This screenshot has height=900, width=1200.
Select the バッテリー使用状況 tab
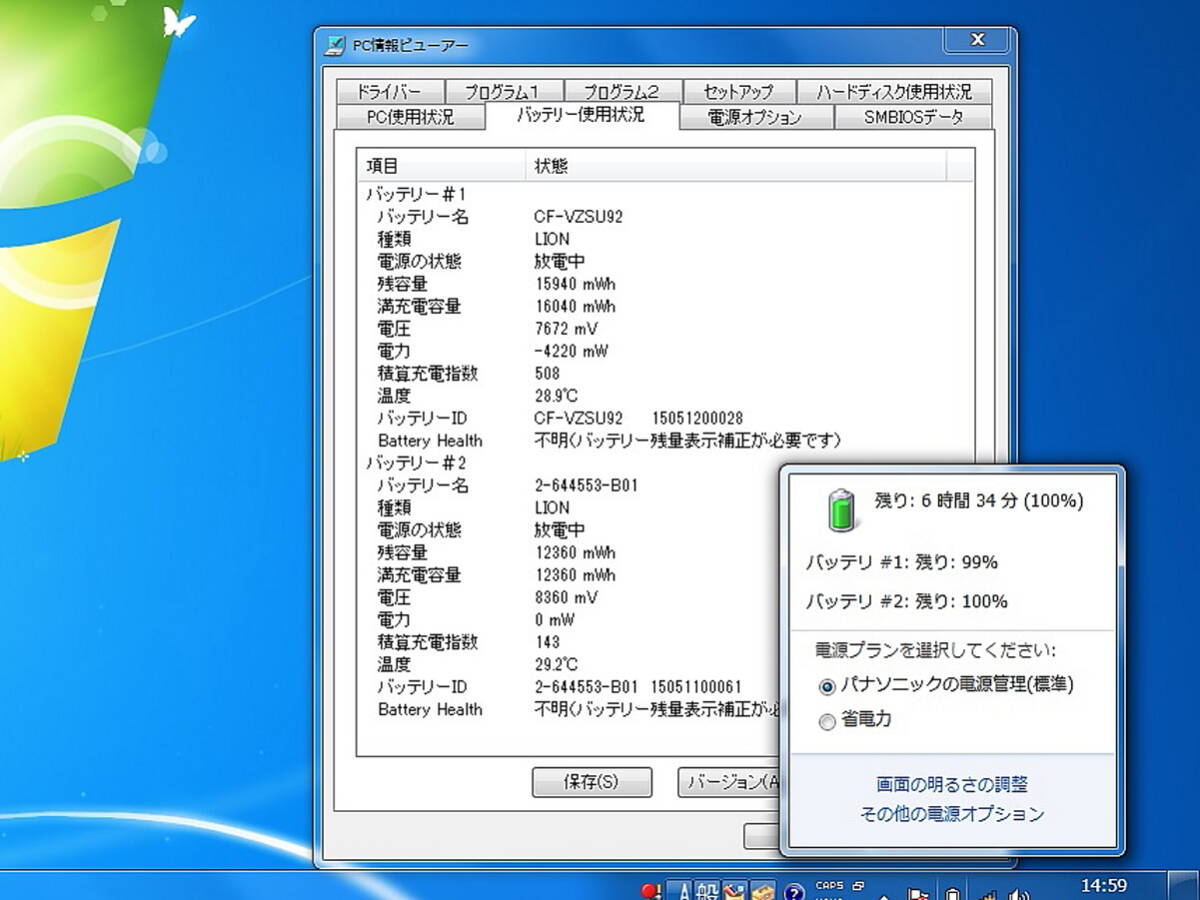581,115
